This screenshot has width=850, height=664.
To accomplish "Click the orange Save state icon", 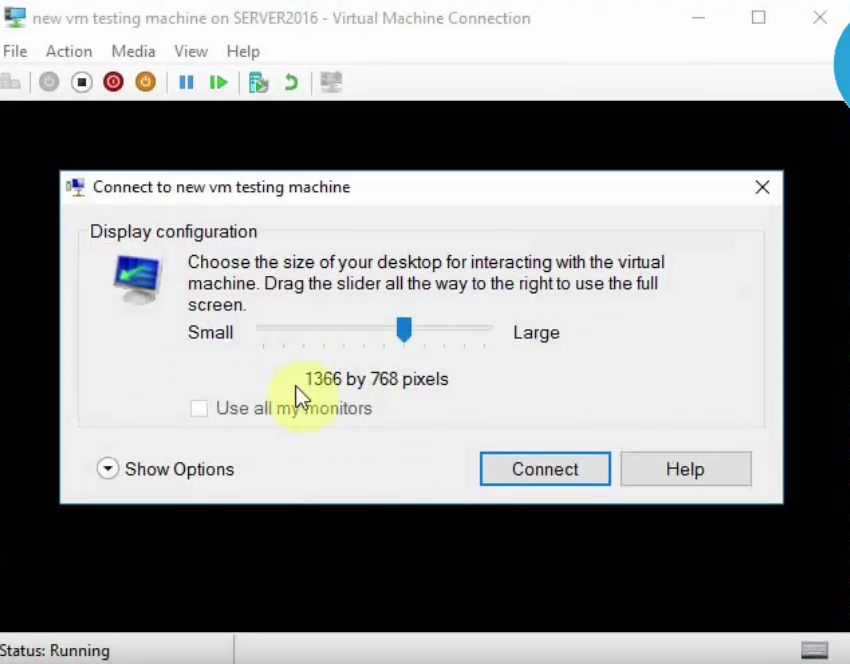I will 145,82.
